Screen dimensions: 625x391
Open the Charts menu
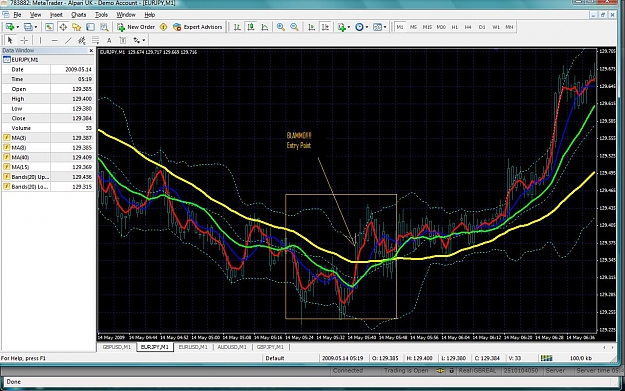pos(79,15)
